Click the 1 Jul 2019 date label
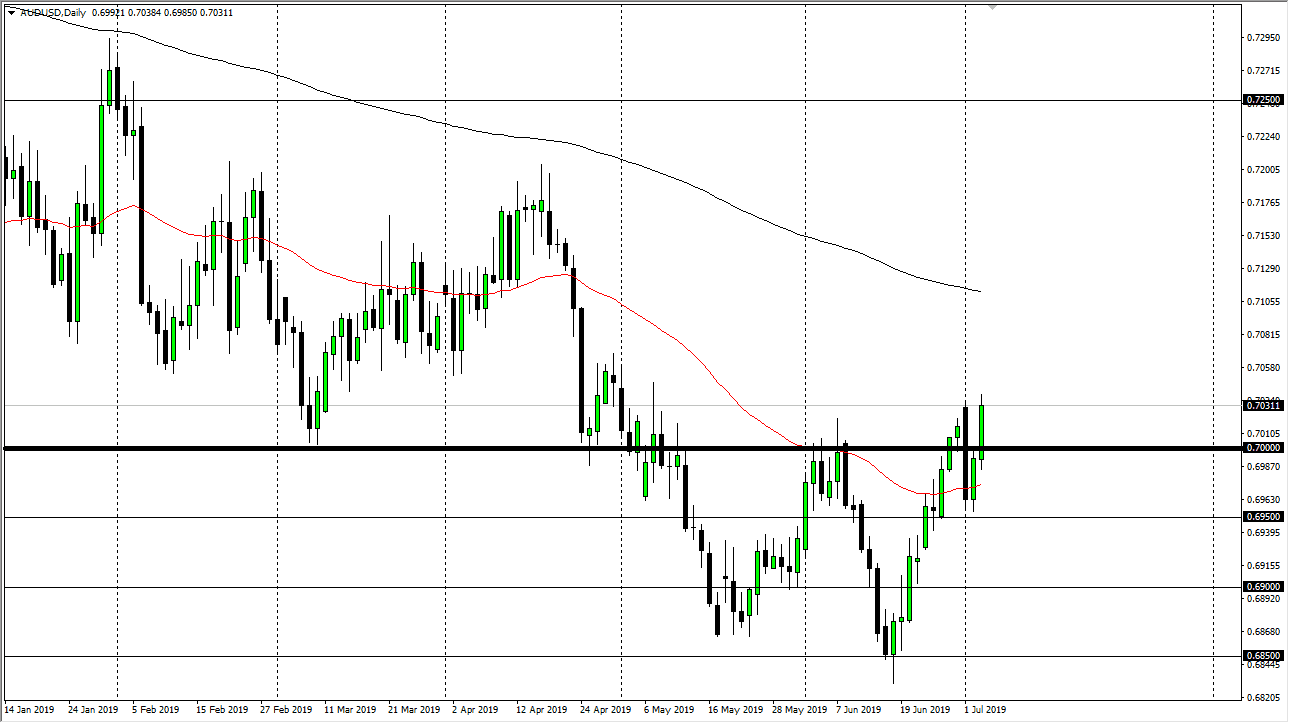The width and height of the screenshot is (1289, 723). [x=986, y=710]
